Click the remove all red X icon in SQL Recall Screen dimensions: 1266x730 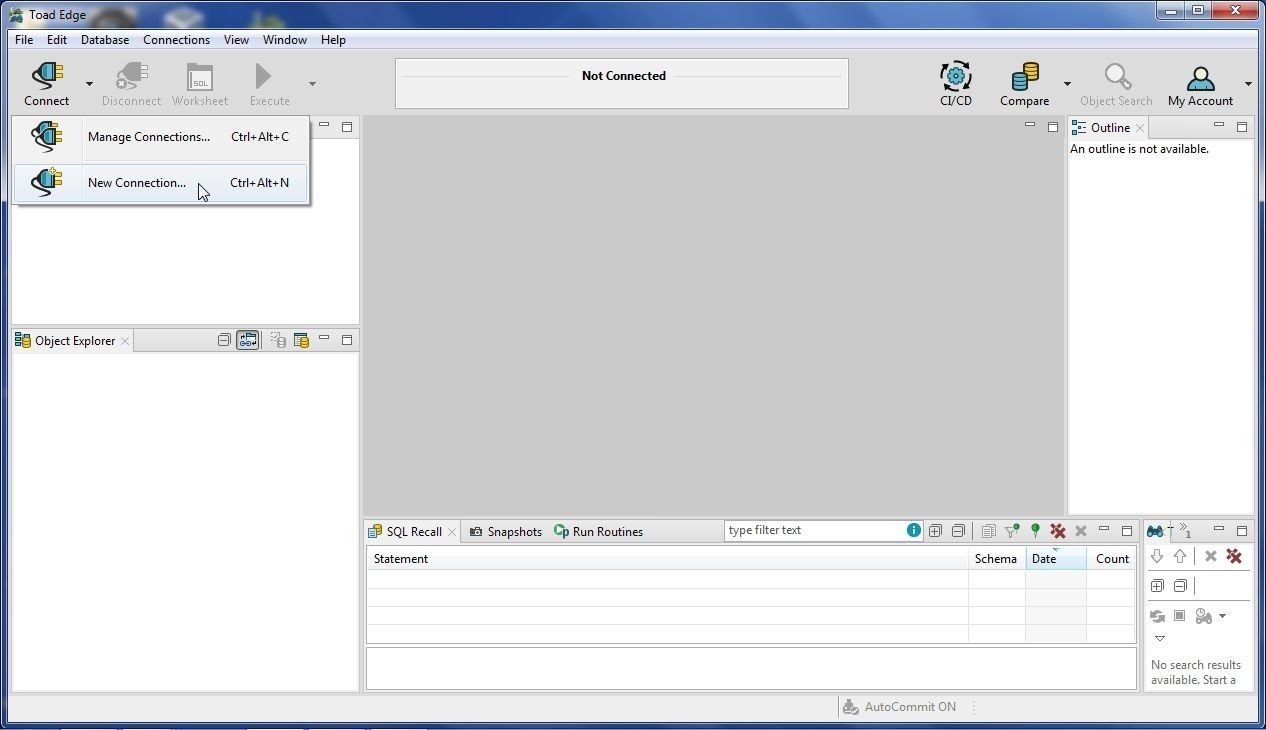(1057, 531)
